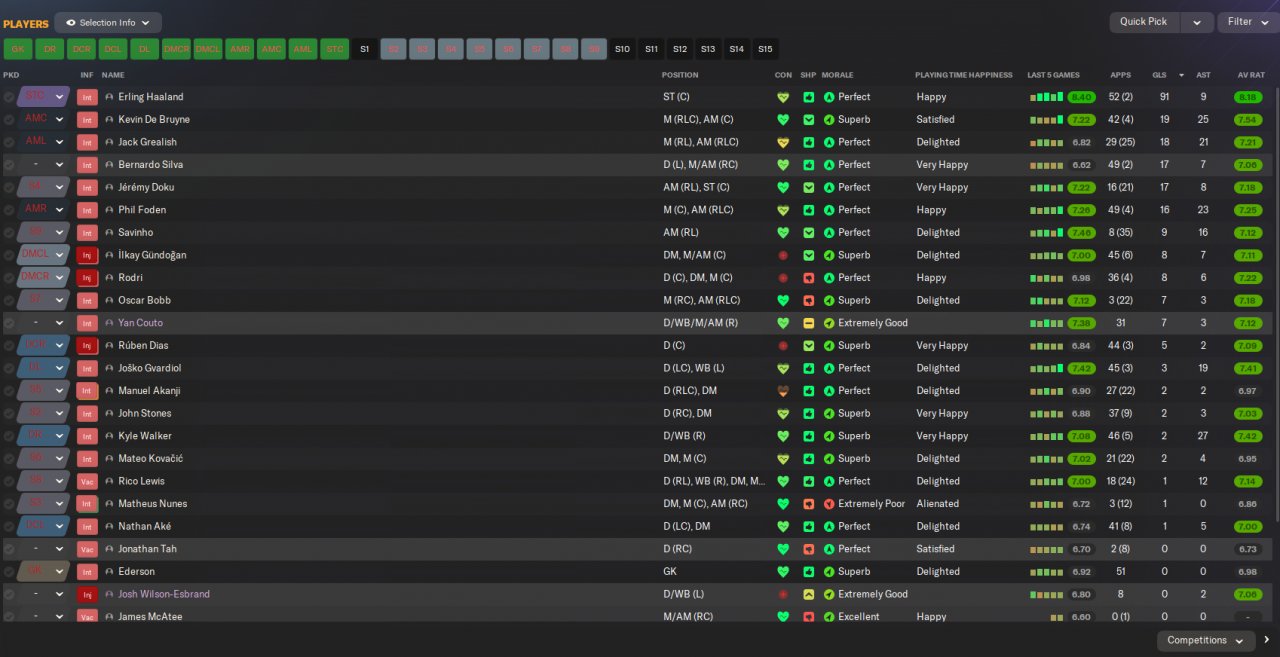This screenshot has width=1280, height=657.
Task: Open Jack Grealish's AML position dropdown
Action: pyautogui.click(x=42, y=142)
